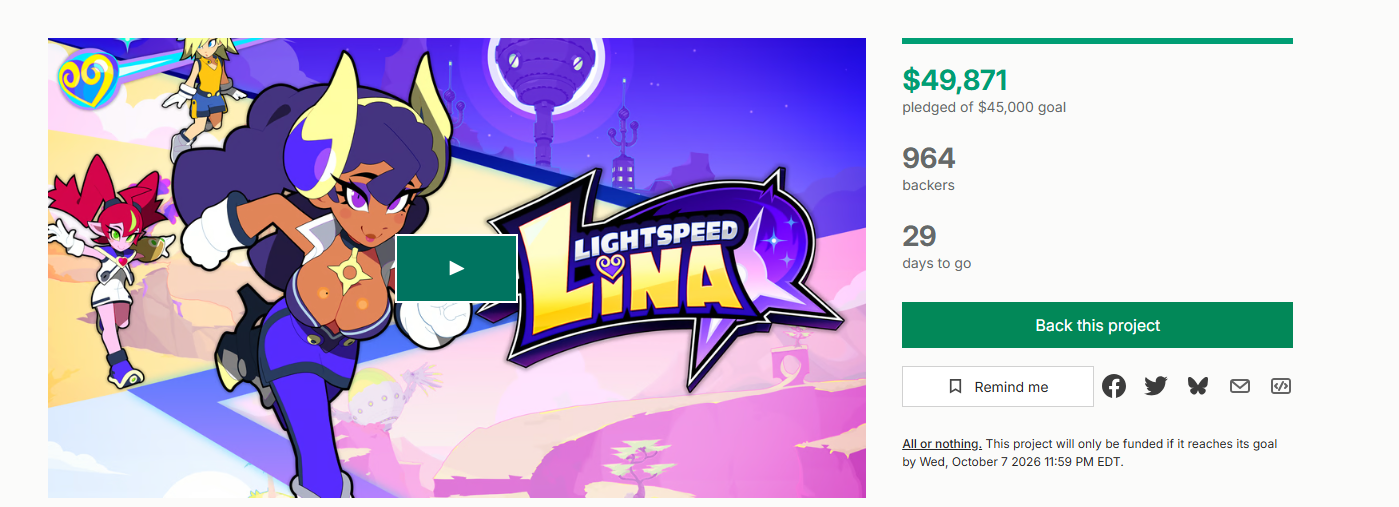Share project on Facebook
The width and height of the screenshot is (1399, 507).
tap(1114, 386)
